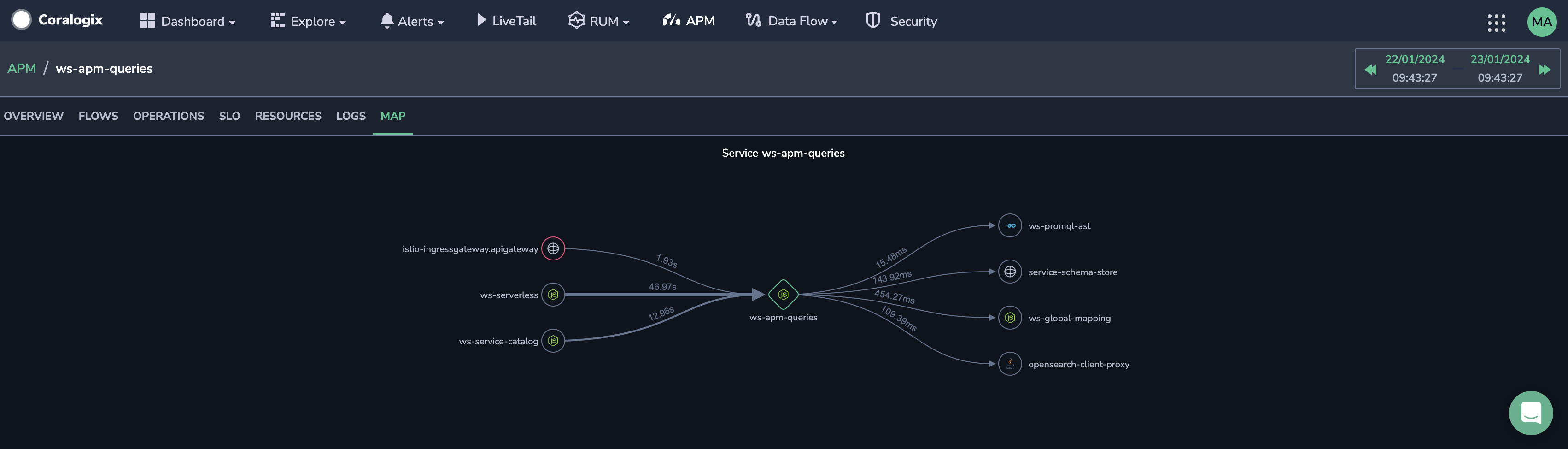Image resolution: width=1568 pixels, height=449 pixels.
Task: Step time range forward with fast-forward arrows
Action: pyautogui.click(x=1544, y=70)
